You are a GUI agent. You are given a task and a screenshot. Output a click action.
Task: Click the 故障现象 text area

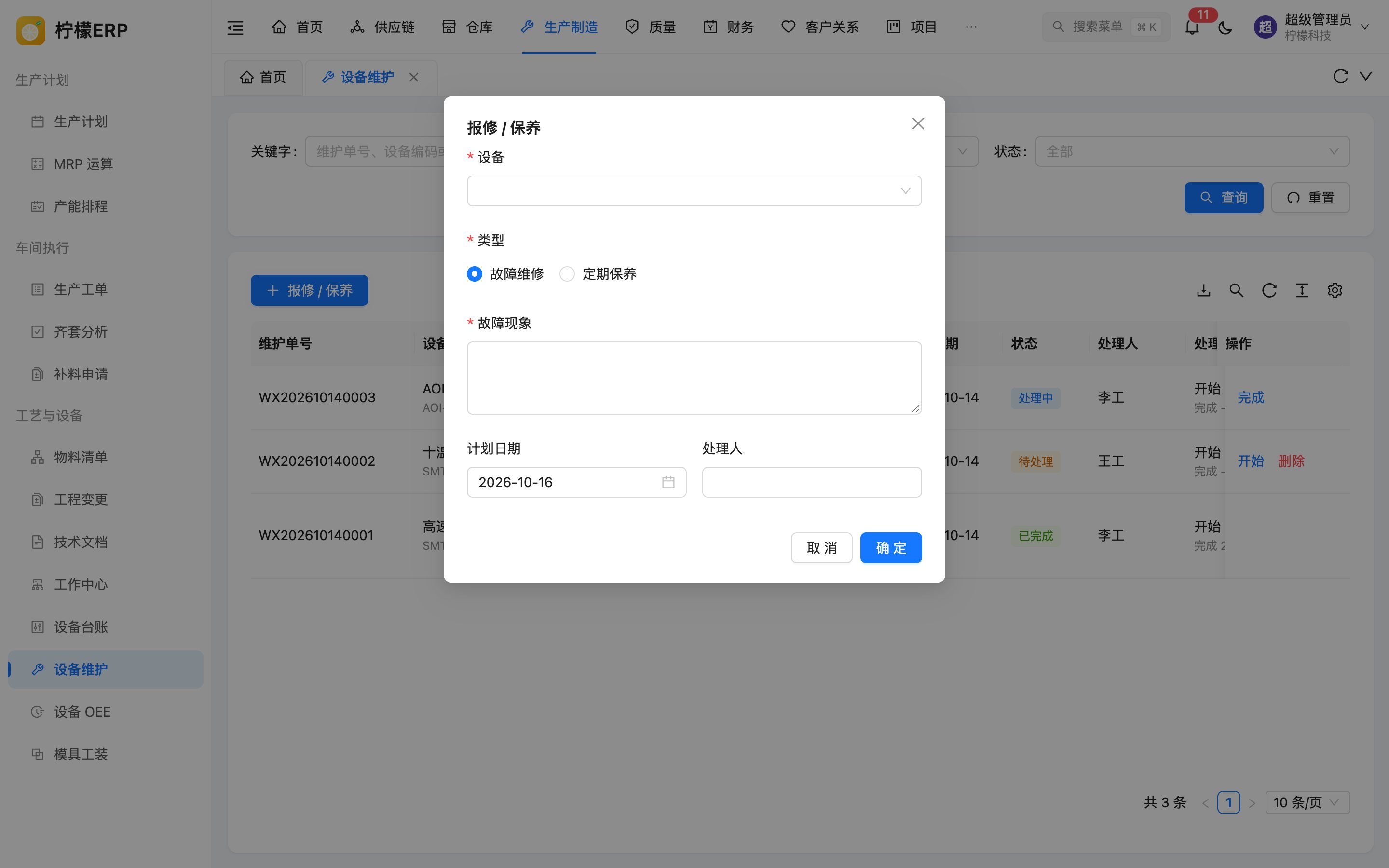(694, 378)
